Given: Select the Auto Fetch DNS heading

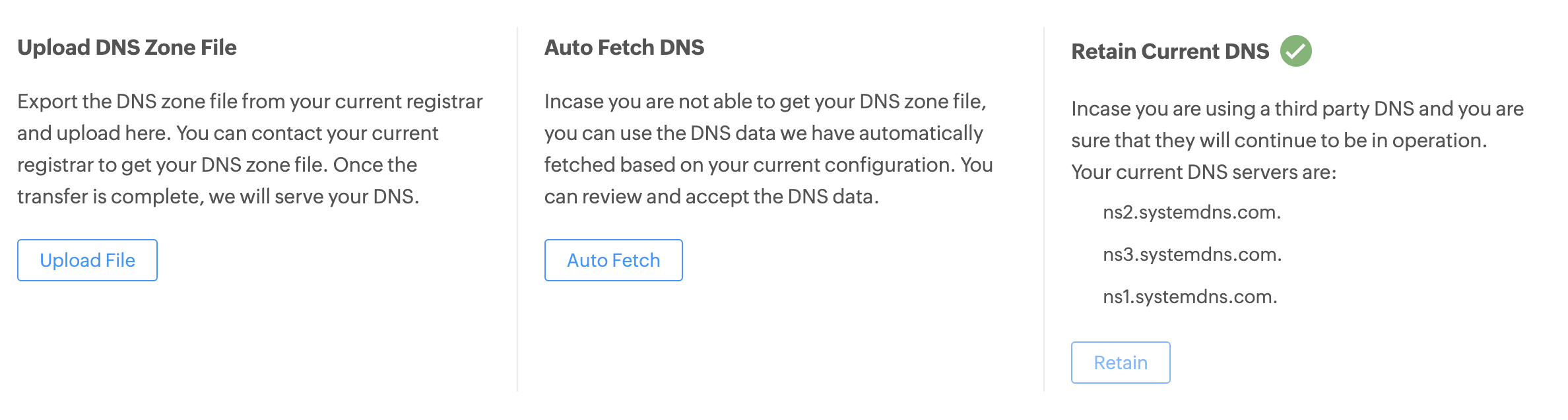Looking at the screenshot, I should click(624, 48).
